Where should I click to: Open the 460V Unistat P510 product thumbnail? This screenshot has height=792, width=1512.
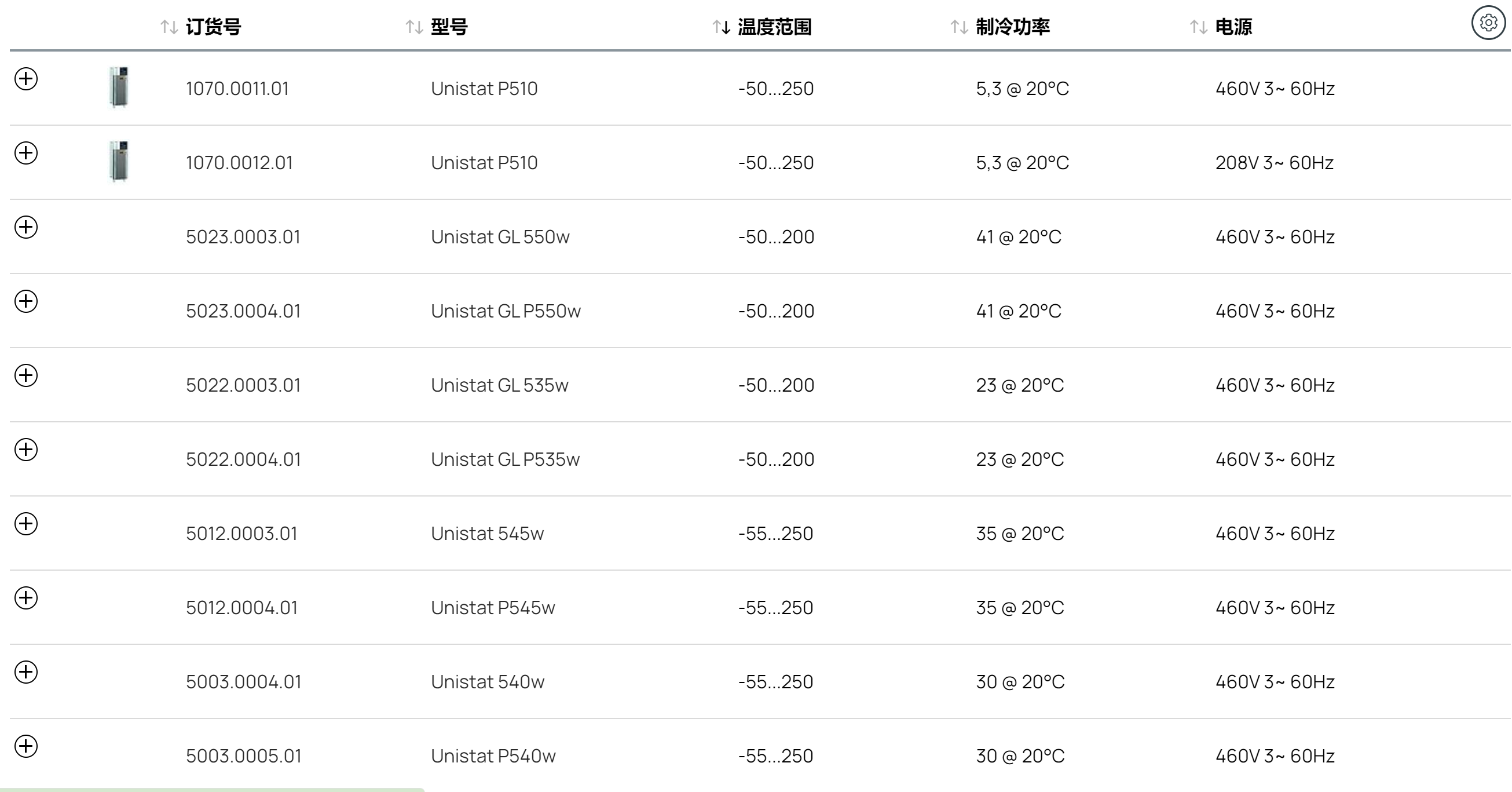[119, 87]
